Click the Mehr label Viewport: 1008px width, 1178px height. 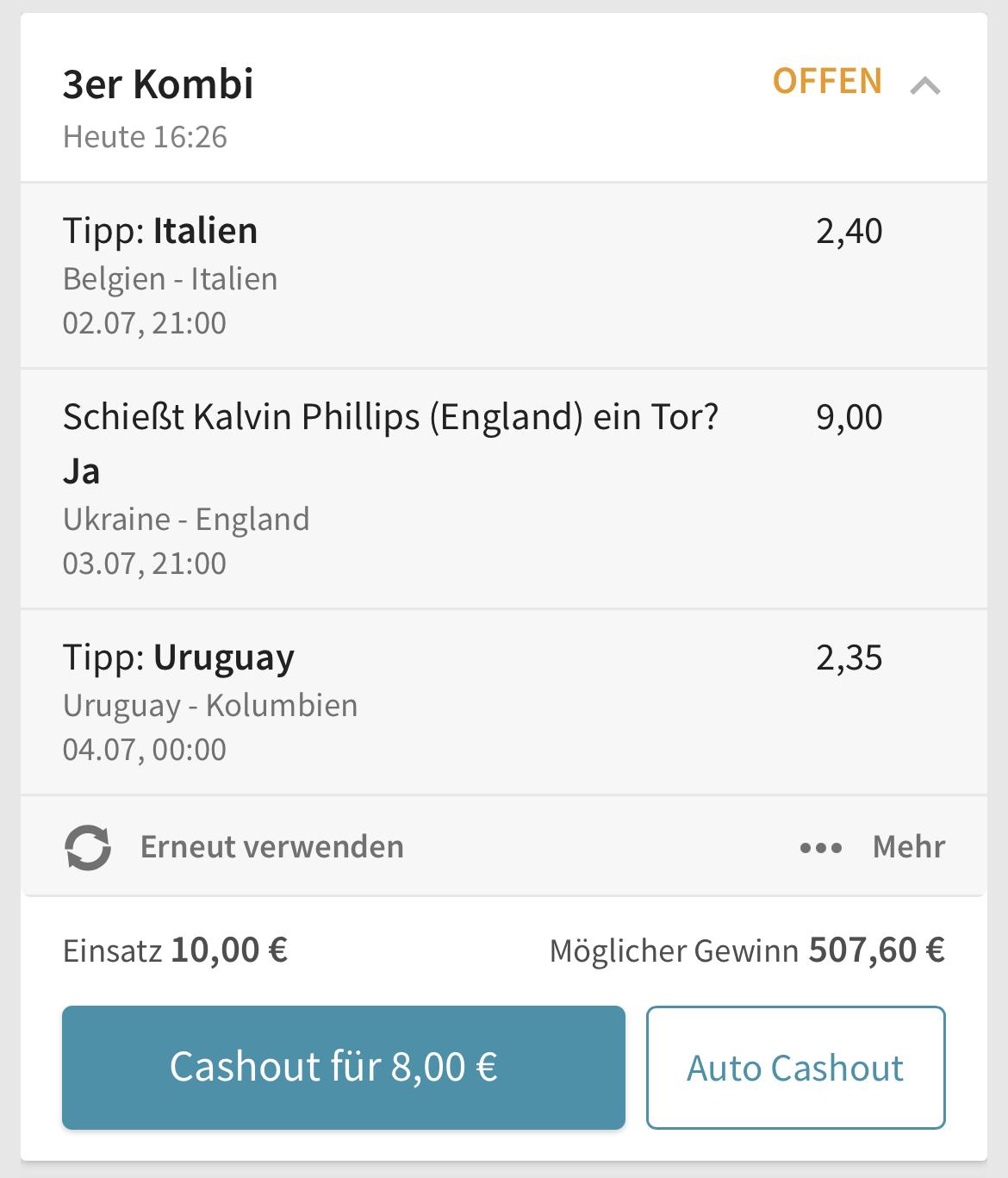pos(909,846)
